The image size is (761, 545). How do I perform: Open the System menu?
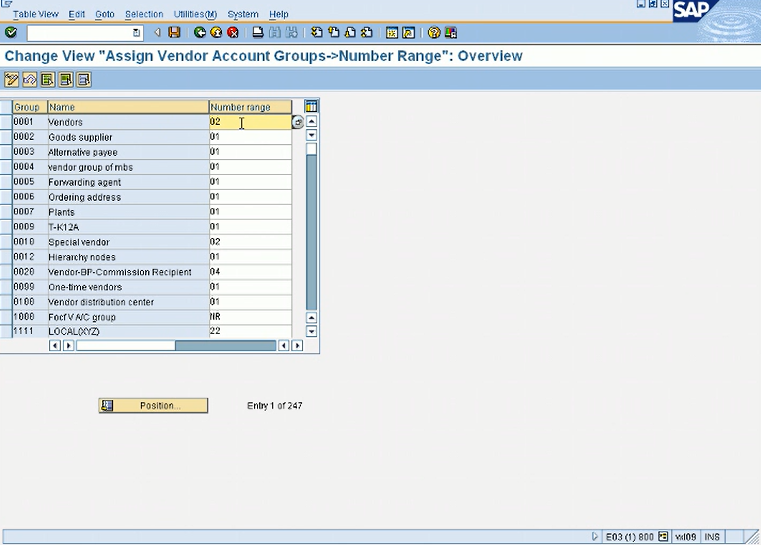243,14
